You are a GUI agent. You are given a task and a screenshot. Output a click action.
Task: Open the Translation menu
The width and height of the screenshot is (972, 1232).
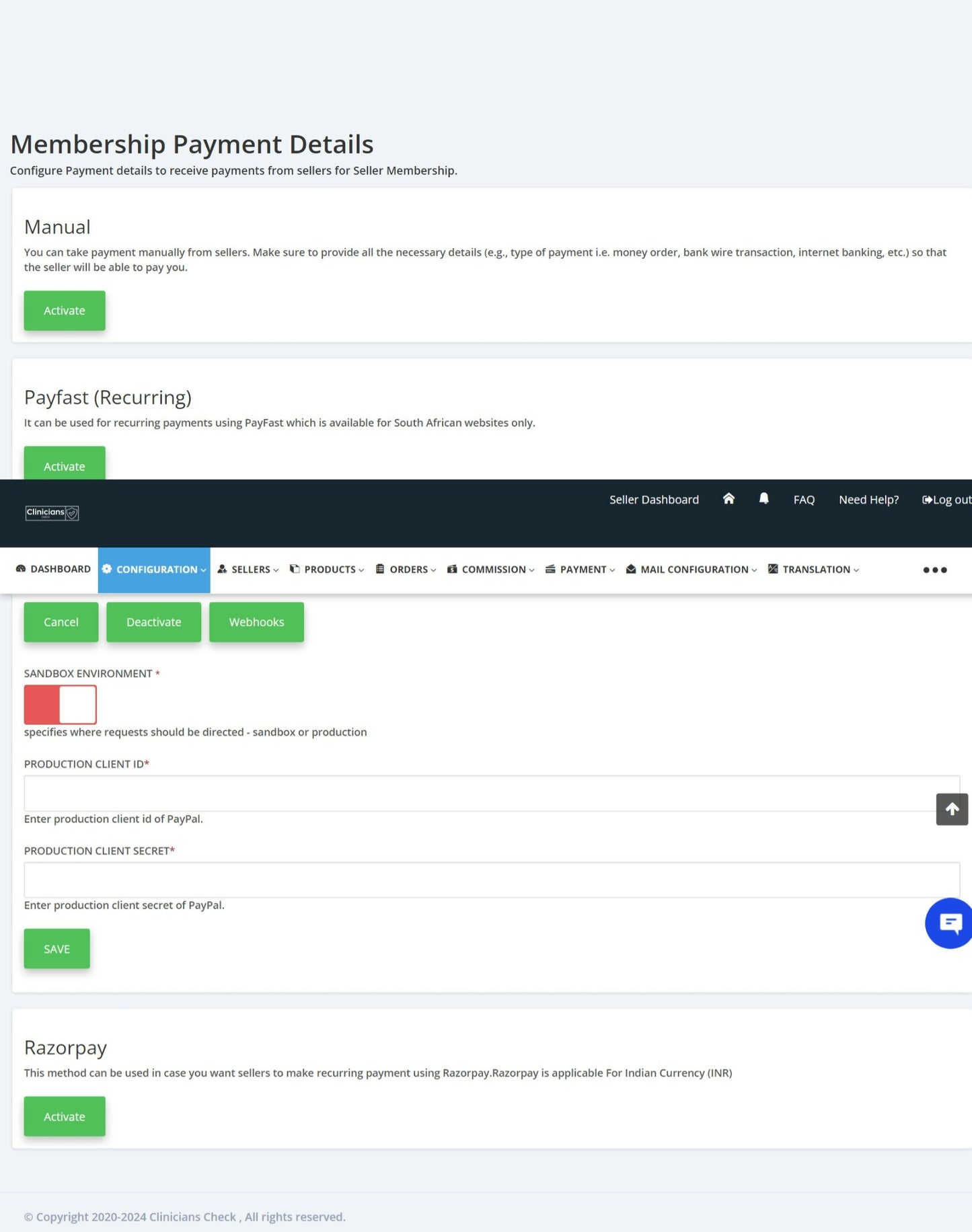point(813,570)
